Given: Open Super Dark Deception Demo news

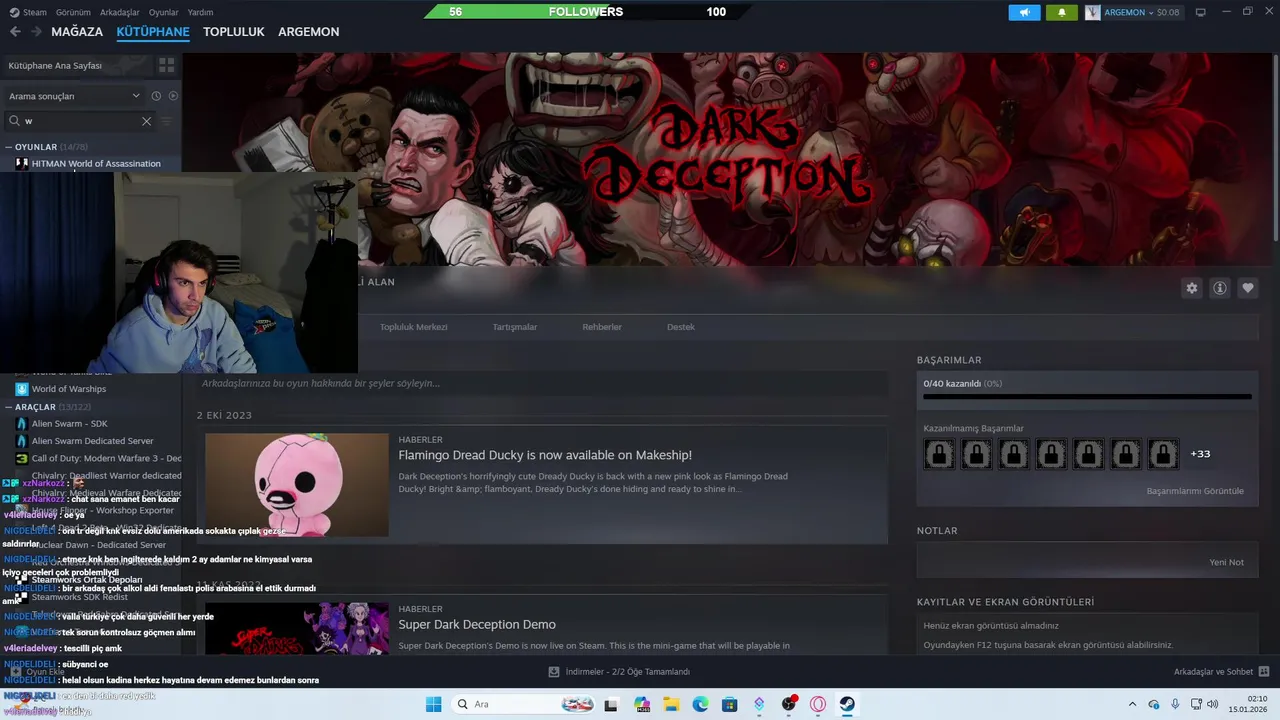Looking at the screenshot, I should pyautogui.click(x=477, y=624).
